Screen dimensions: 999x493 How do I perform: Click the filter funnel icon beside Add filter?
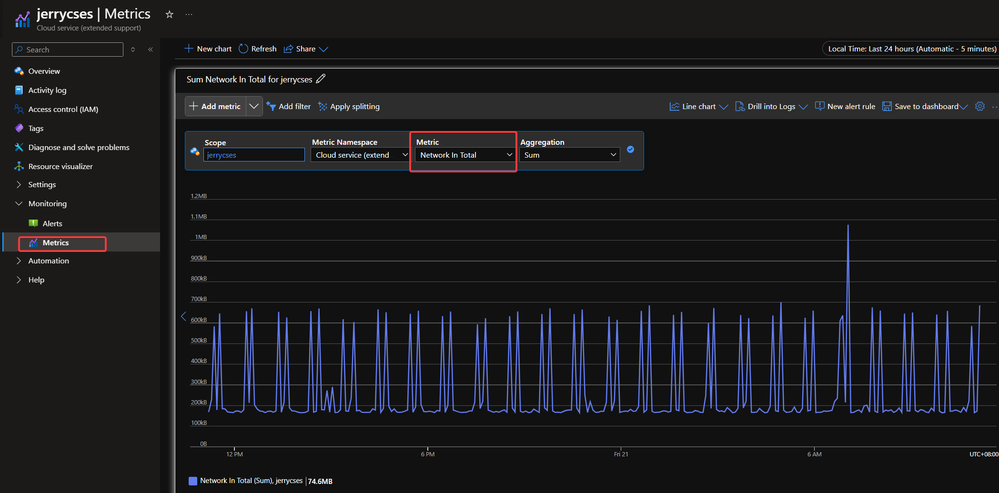coord(271,106)
